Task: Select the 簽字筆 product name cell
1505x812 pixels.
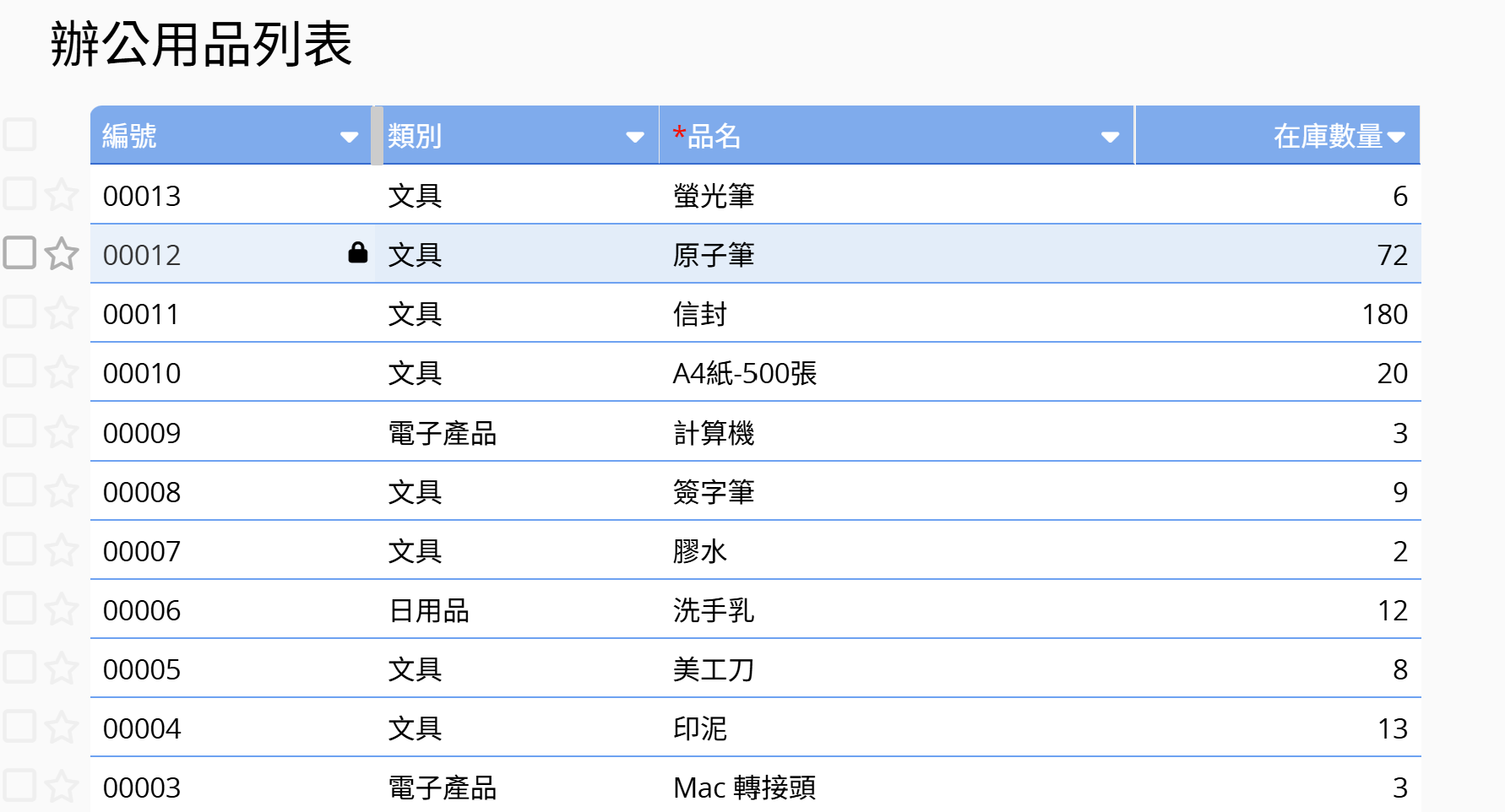Action: (897, 491)
